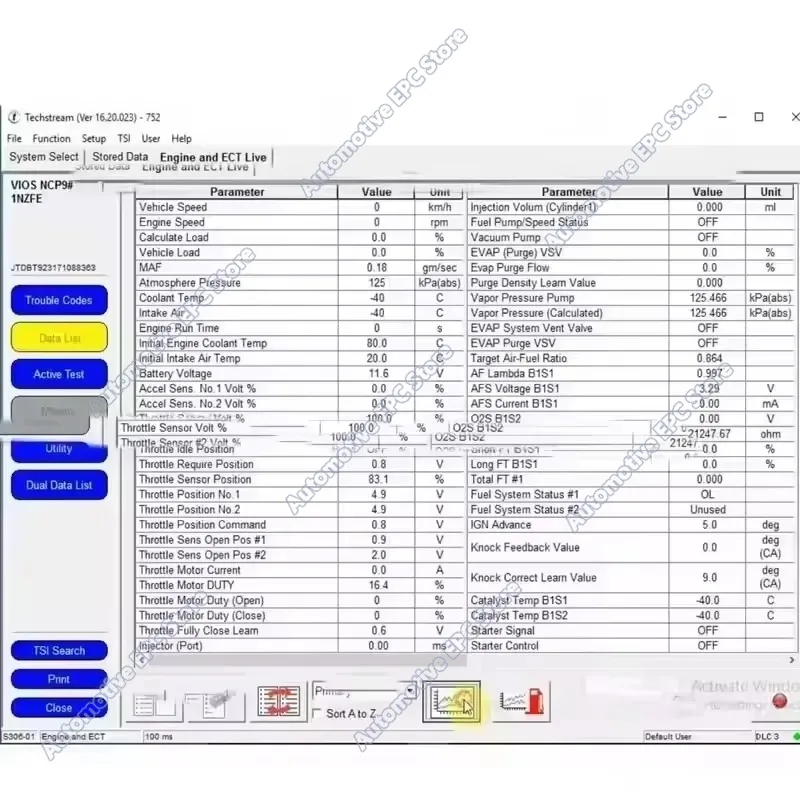This screenshot has height=800, width=800.
Task: Click the Dual Data List button
Action: [59, 485]
